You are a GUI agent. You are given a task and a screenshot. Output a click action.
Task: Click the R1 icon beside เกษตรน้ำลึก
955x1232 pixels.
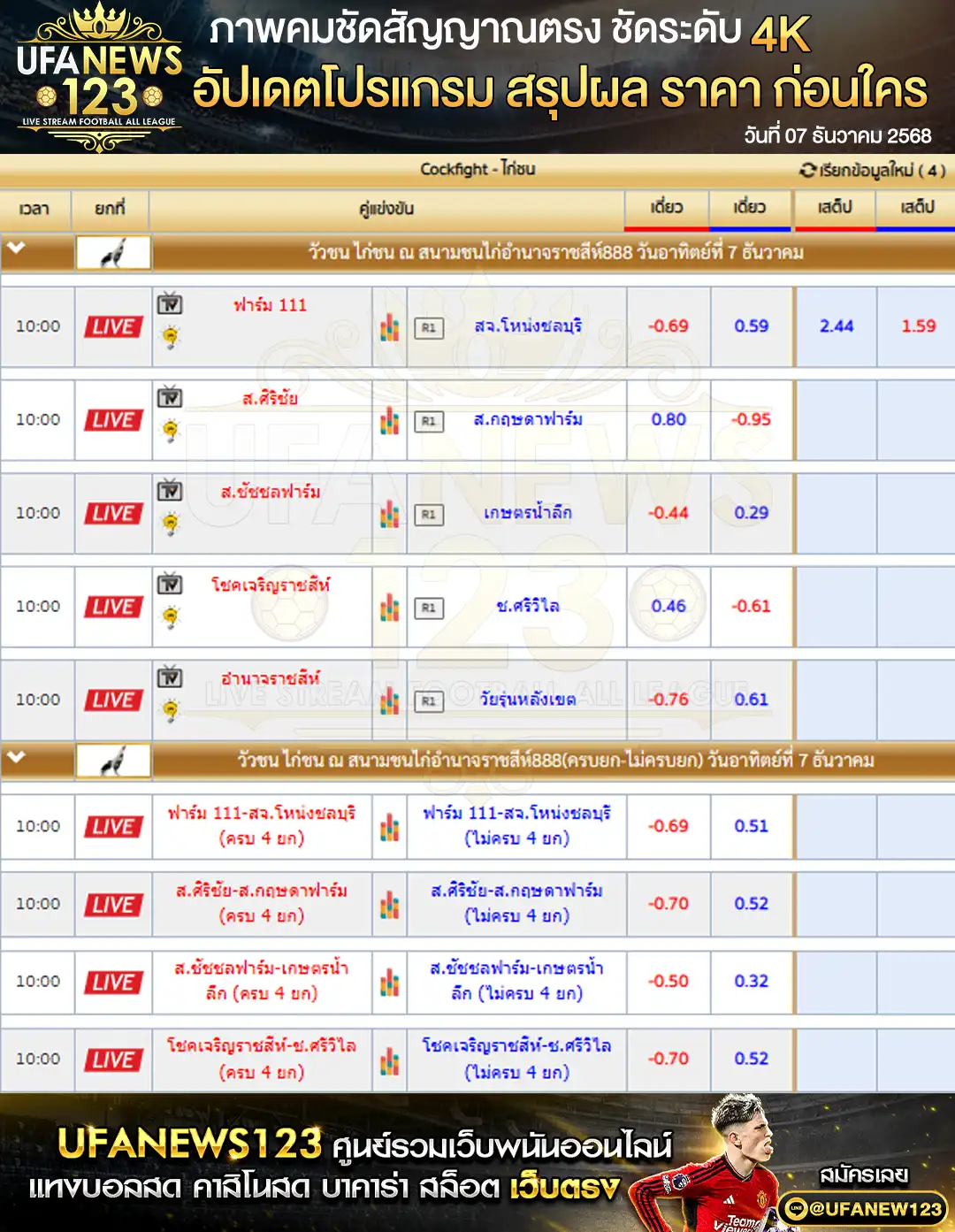tap(429, 515)
